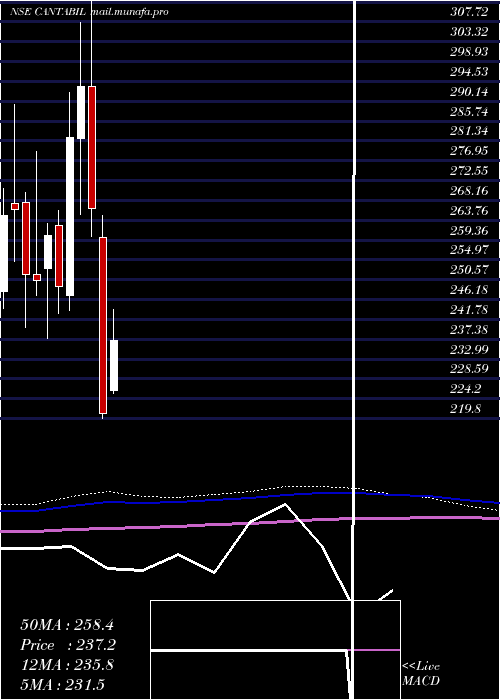This screenshot has height=700, width=500.
Task: Click the 259.36 price axis label
Action: pos(469,230)
